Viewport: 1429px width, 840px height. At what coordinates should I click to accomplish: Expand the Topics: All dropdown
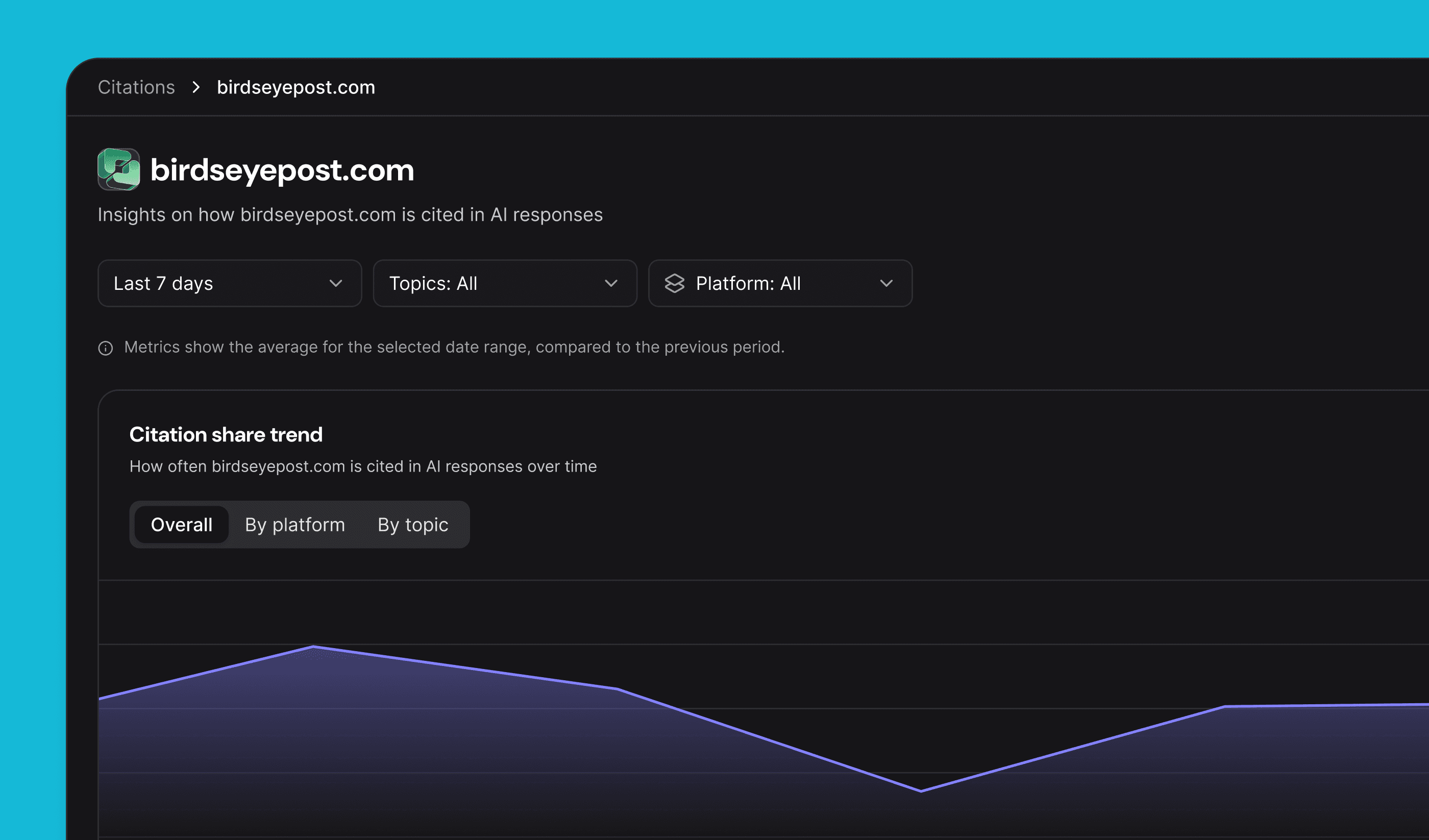tap(504, 283)
